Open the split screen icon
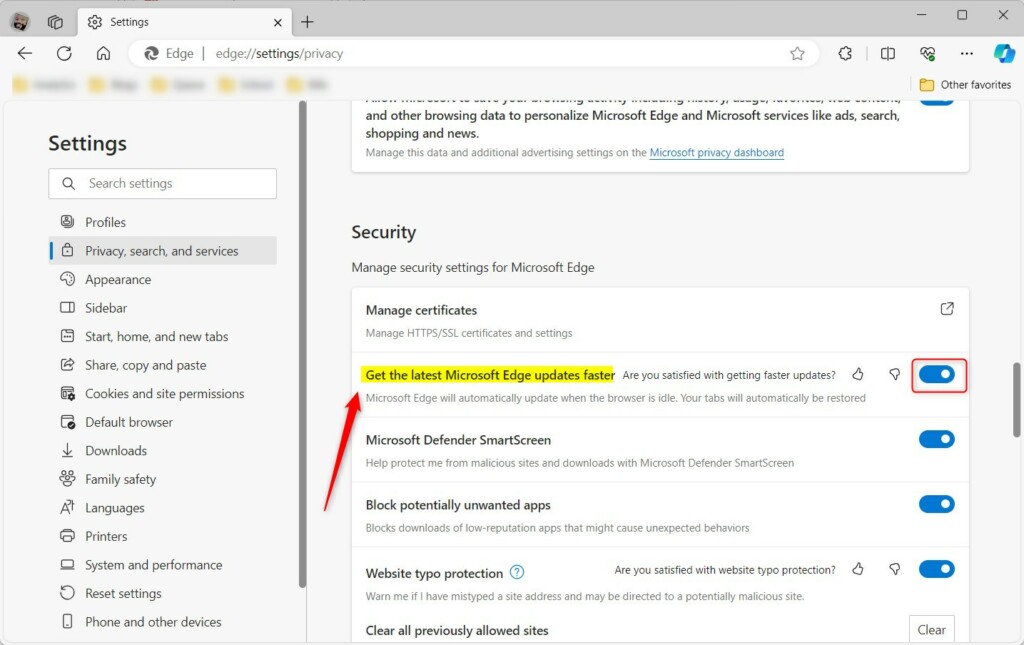This screenshot has width=1024, height=645. tap(888, 54)
